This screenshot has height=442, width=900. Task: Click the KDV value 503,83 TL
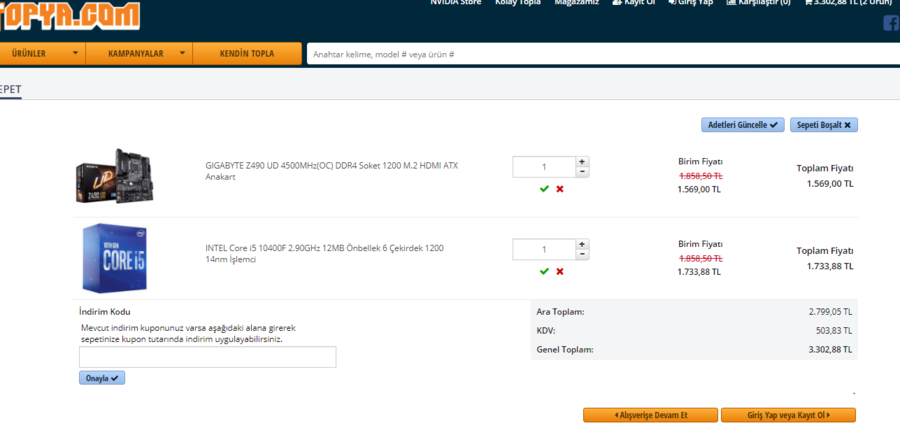click(835, 331)
